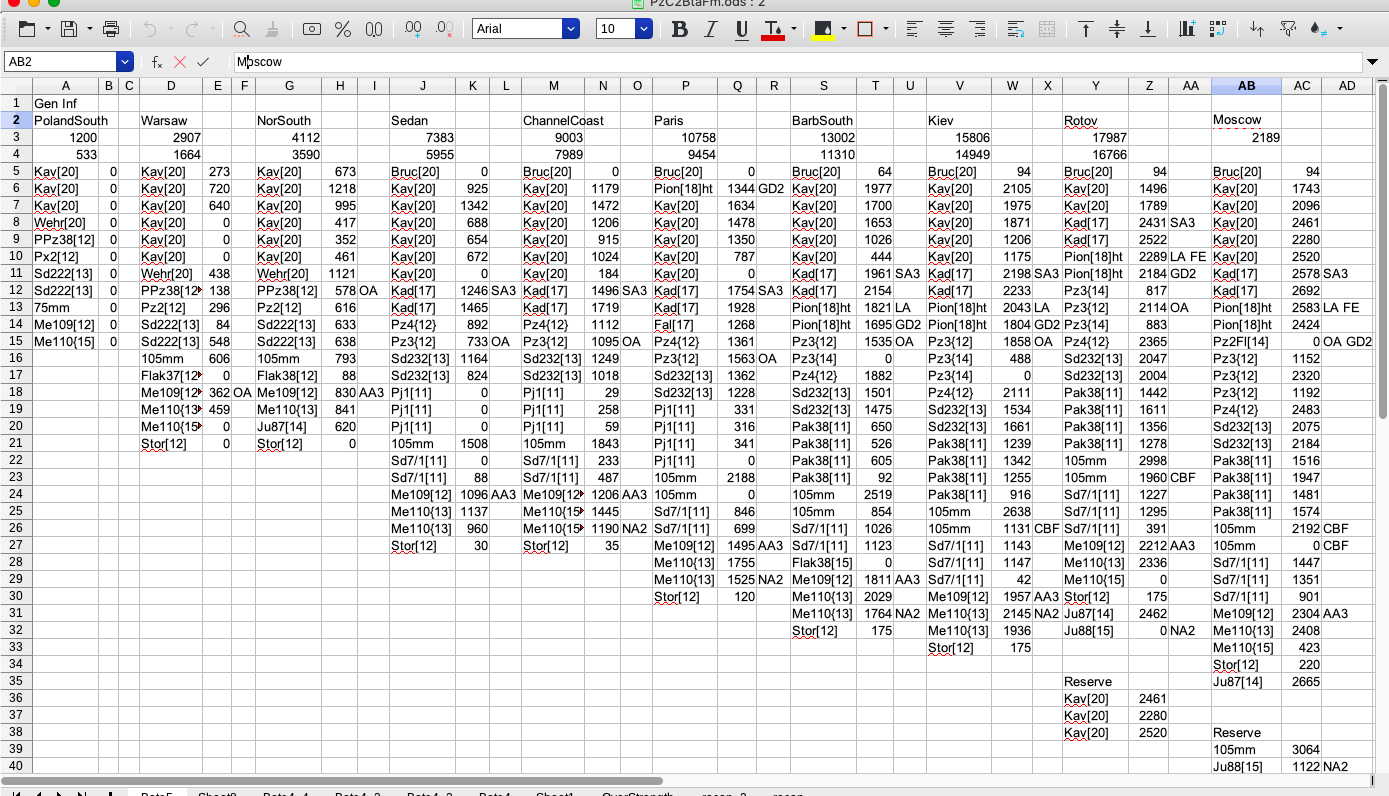Click the Name Box showing AB2

[60, 62]
